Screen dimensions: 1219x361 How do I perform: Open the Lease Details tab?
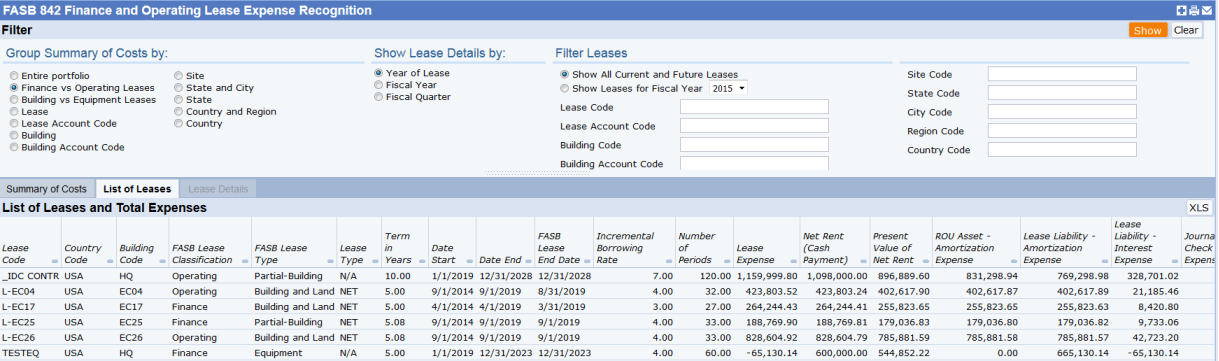click(219, 189)
